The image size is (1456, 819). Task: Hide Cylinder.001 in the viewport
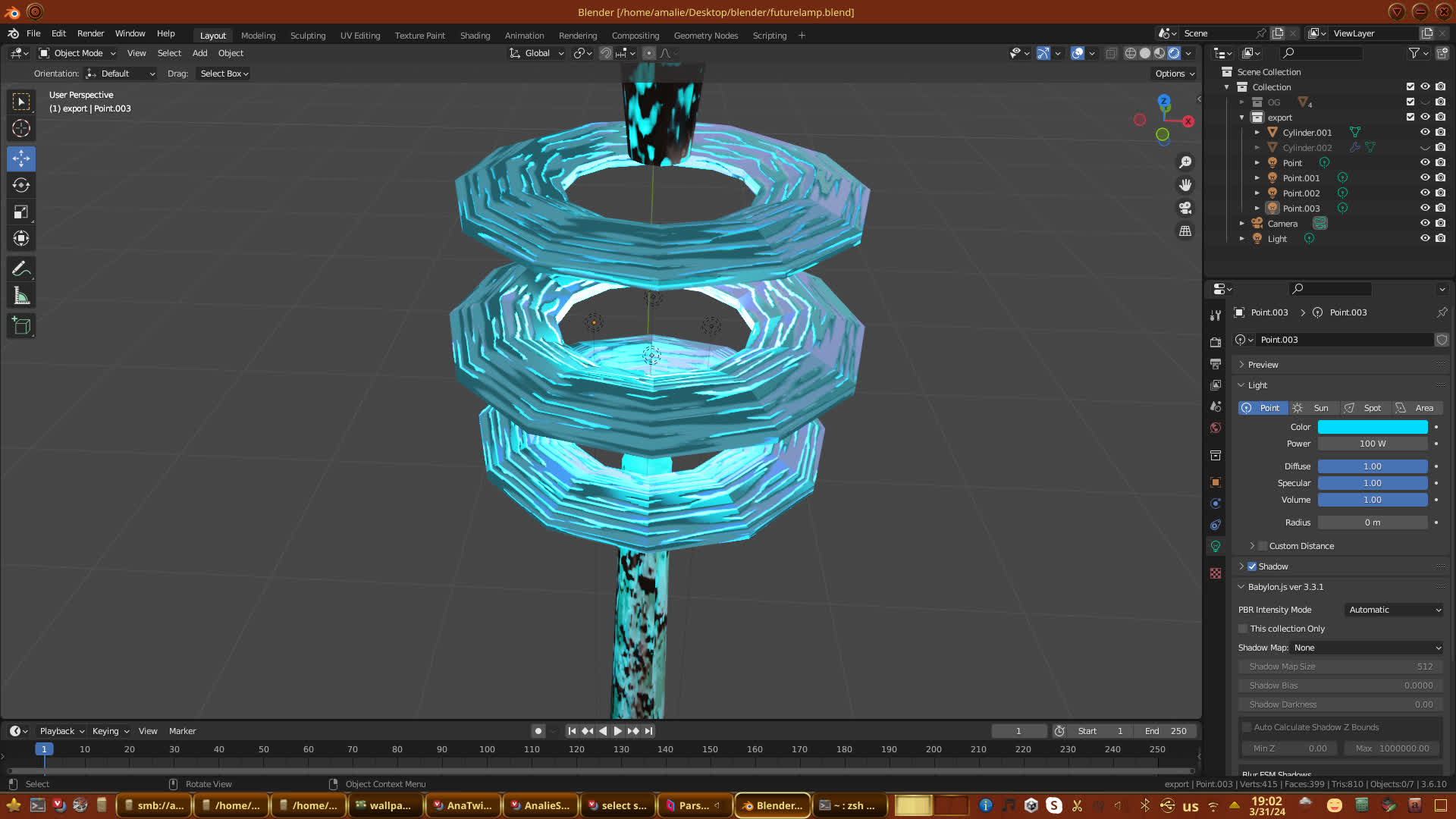coord(1425,132)
